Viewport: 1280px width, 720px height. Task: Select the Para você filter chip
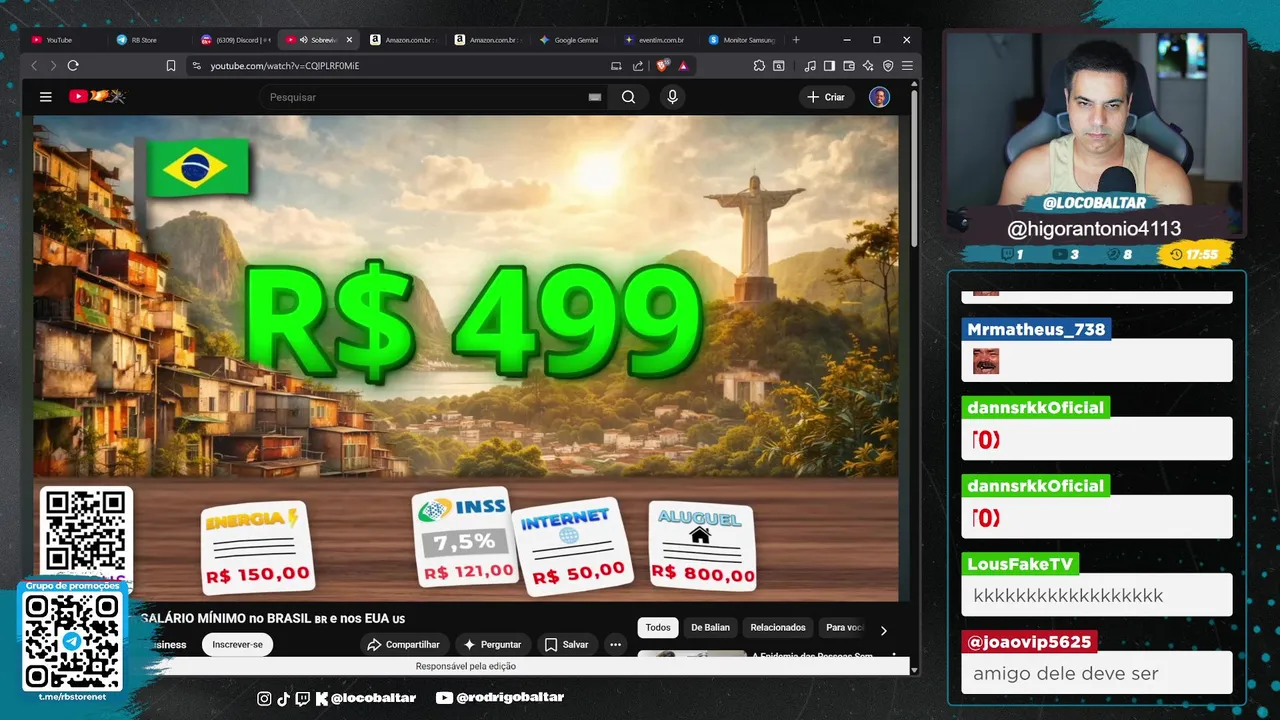843,628
